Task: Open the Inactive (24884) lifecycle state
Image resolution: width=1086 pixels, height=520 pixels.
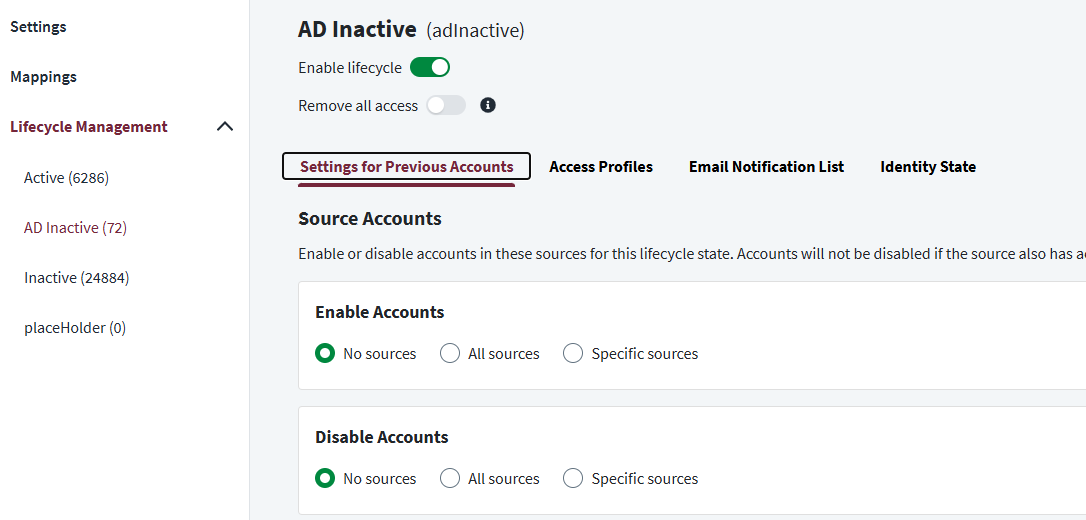Action: coord(76,278)
